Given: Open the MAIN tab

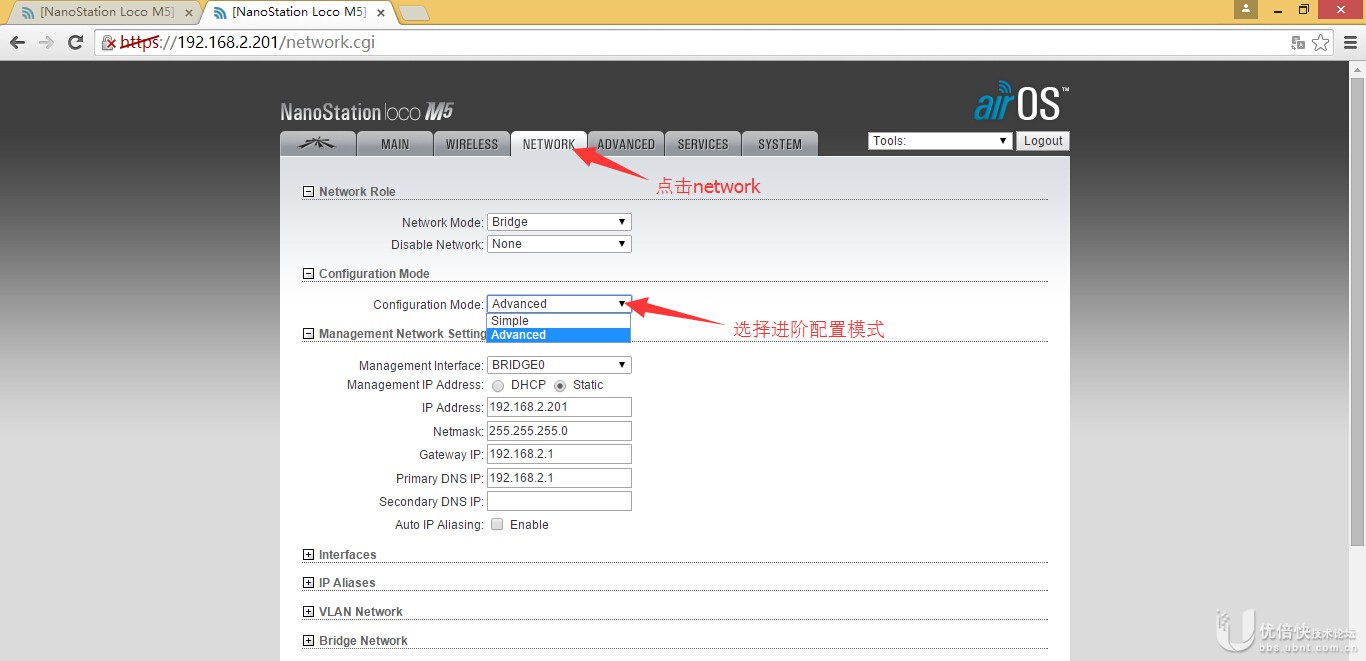Looking at the screenshot, I should (395, 144).
